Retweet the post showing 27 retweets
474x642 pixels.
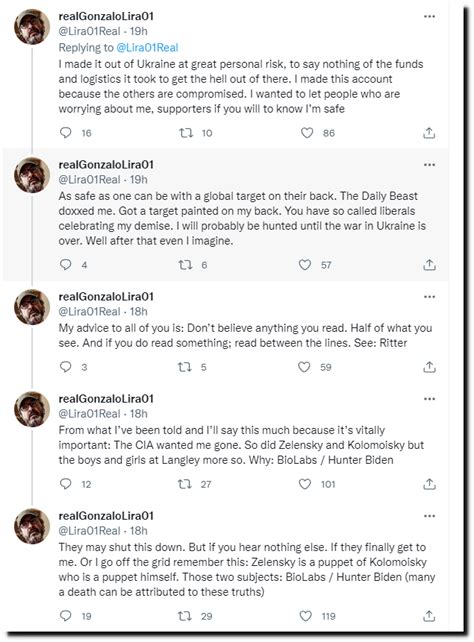pos(185,484)
